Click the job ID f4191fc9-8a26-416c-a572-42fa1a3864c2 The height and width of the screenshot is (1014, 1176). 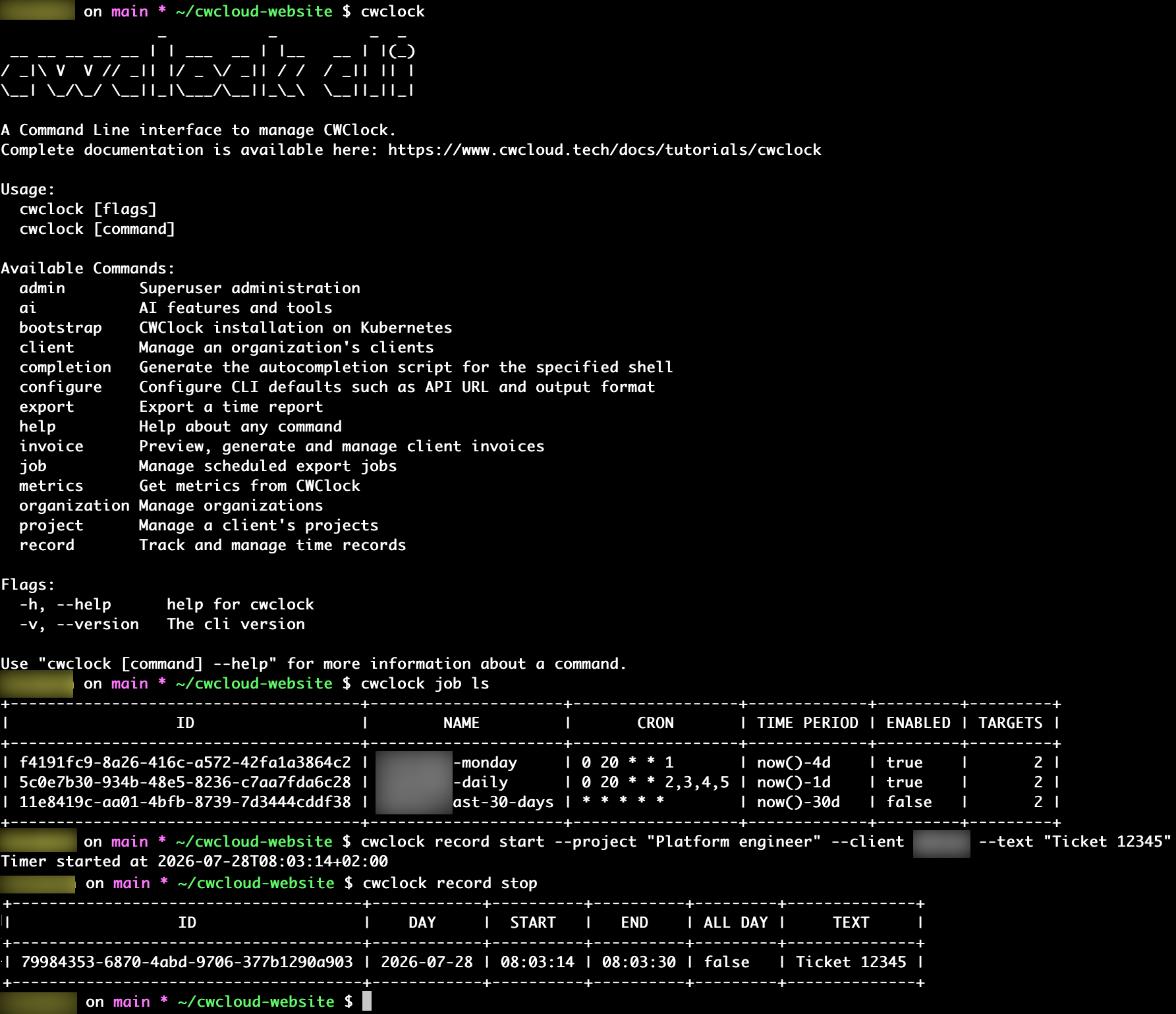pos(185,762)
